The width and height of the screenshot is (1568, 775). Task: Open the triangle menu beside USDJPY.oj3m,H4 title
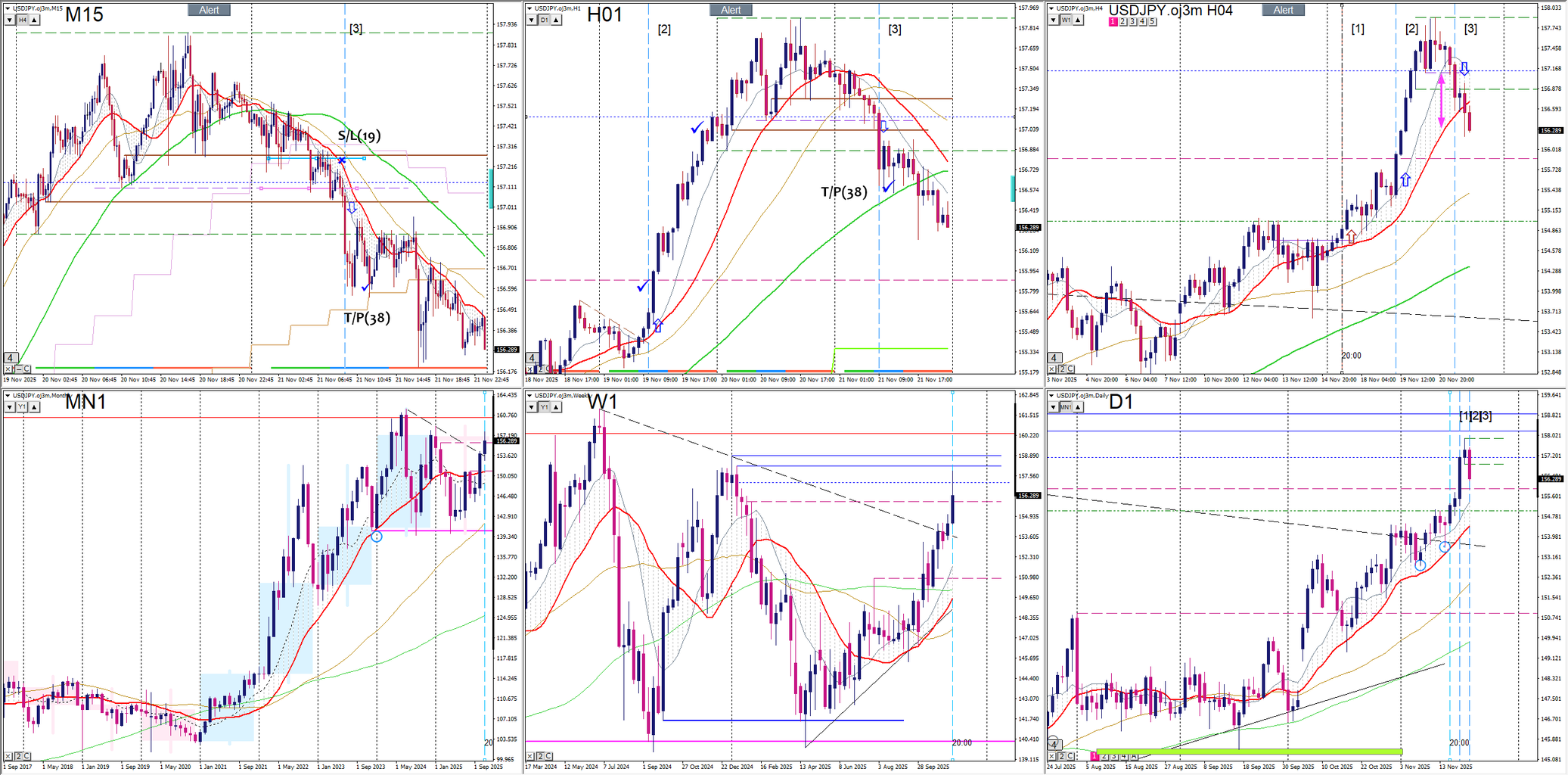pos(1051,8)
